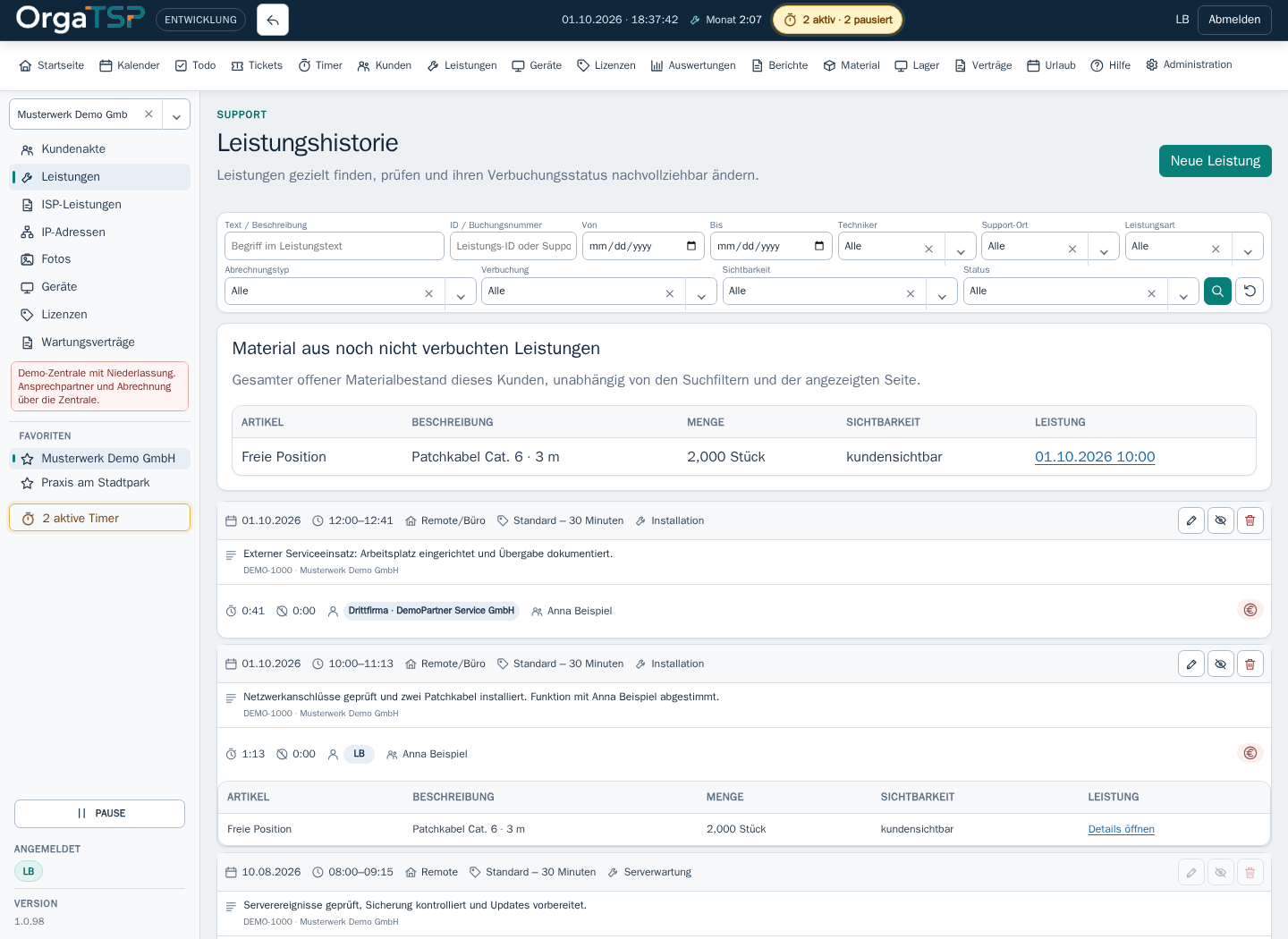Delete the 10:00–11:13 service entry

[1250, 664]
